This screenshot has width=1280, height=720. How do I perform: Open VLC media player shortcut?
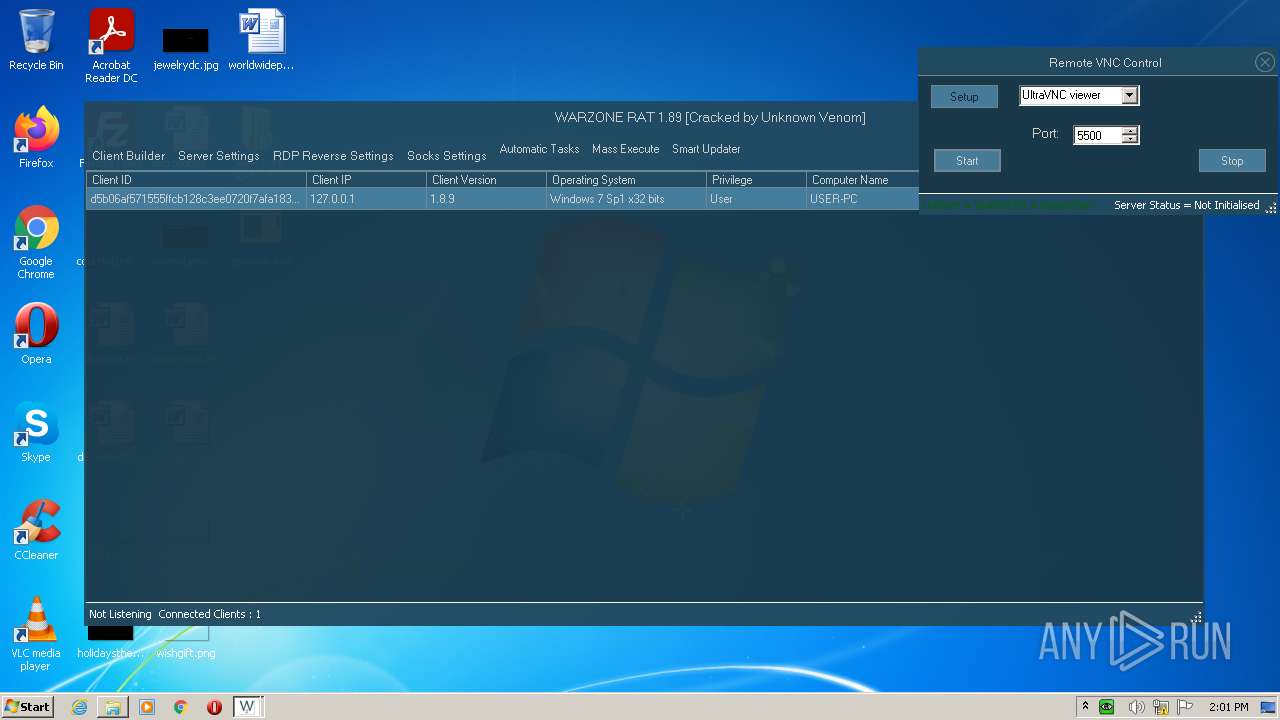click(36, 634)
